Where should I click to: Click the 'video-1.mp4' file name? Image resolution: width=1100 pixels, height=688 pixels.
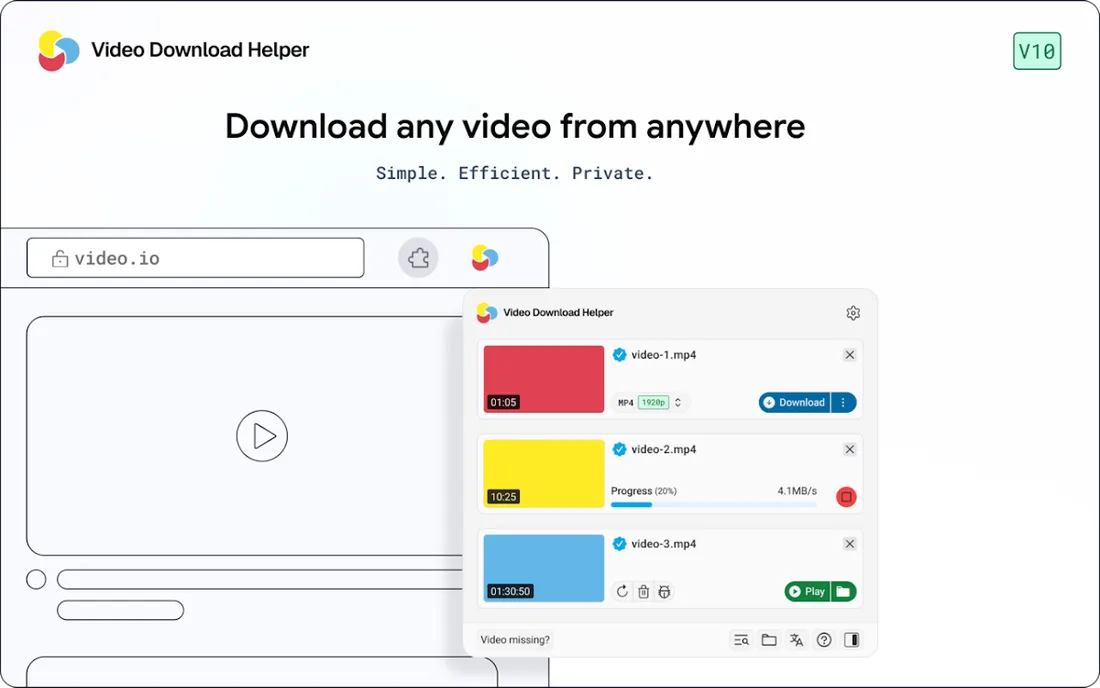point(664,355)
